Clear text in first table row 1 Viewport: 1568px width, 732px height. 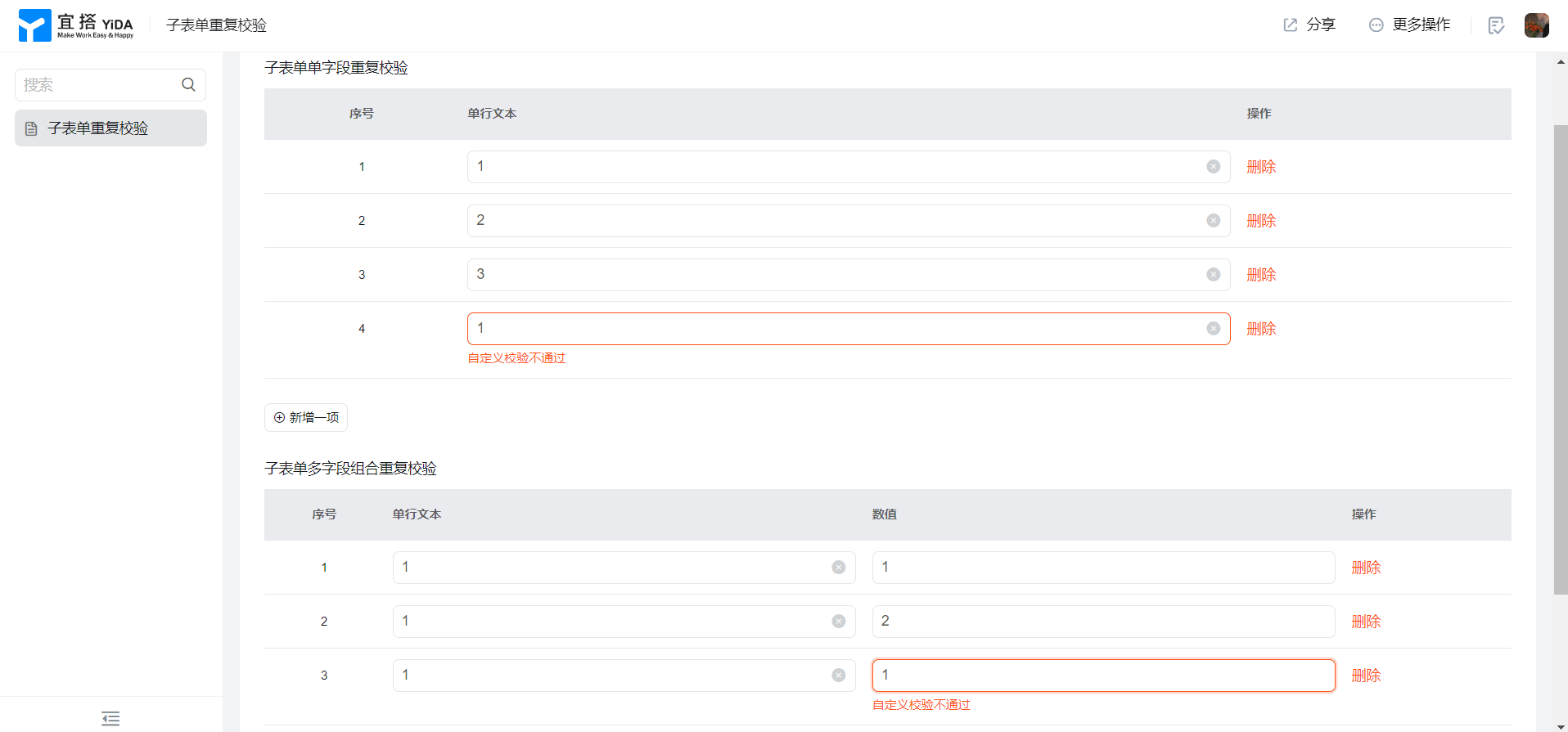tap(1213, 166)
